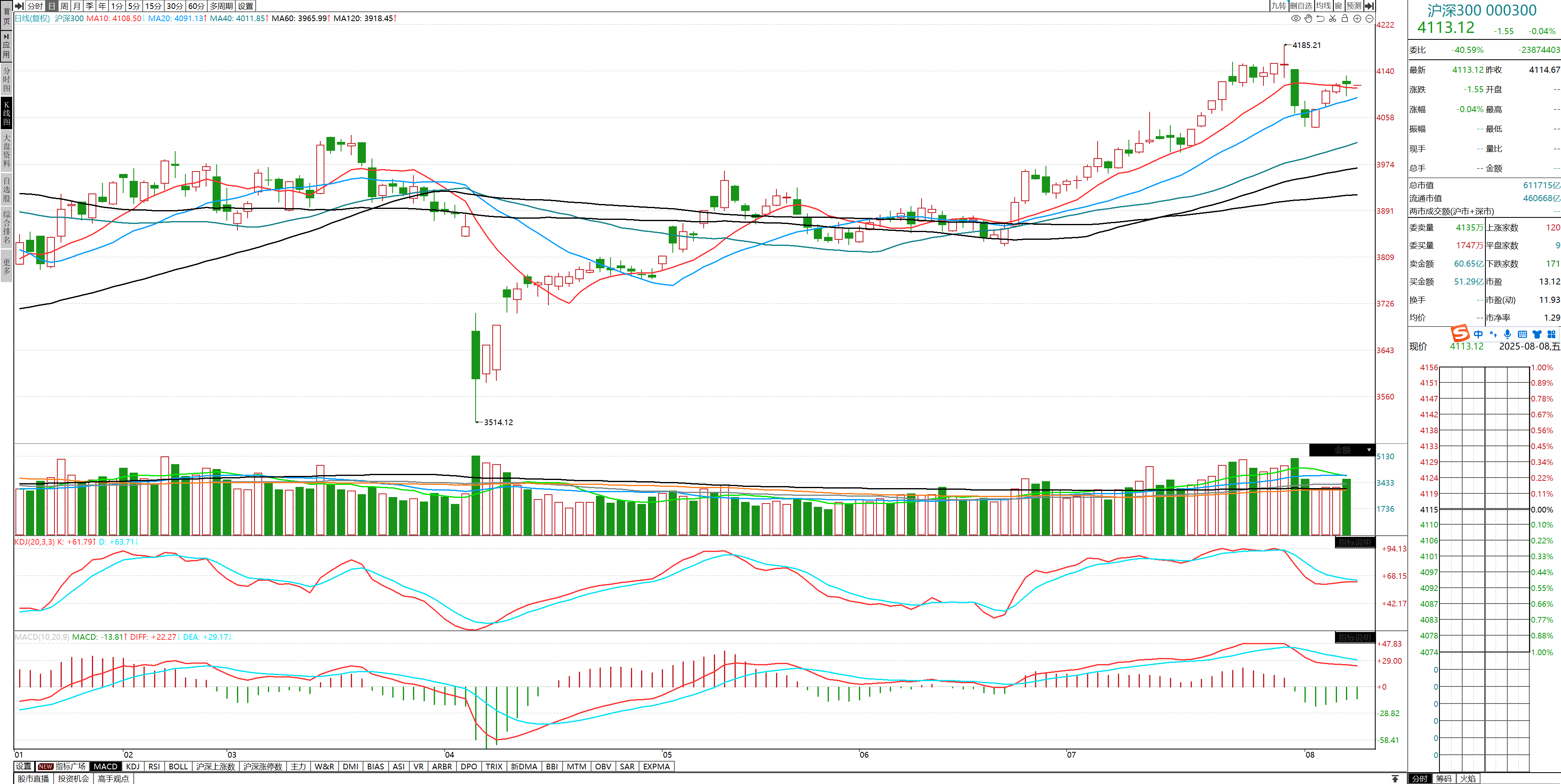Viewport: 1561px width, 784px height.
Task: Select the KDJ indicator tab
Action: pyautogui.click(x=133, y=767)
